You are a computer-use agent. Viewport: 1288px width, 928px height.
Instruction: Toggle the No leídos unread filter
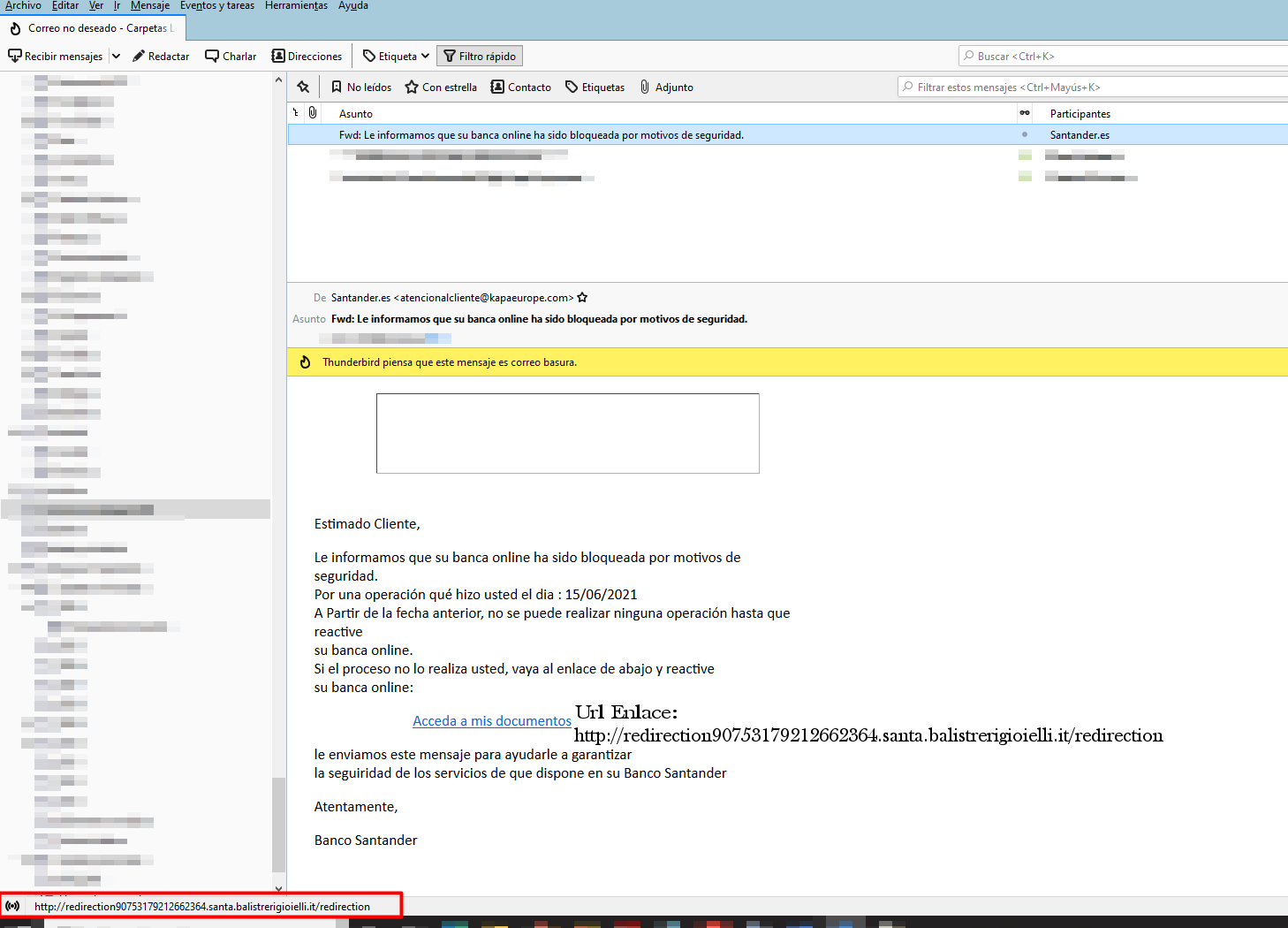(360, 87)
